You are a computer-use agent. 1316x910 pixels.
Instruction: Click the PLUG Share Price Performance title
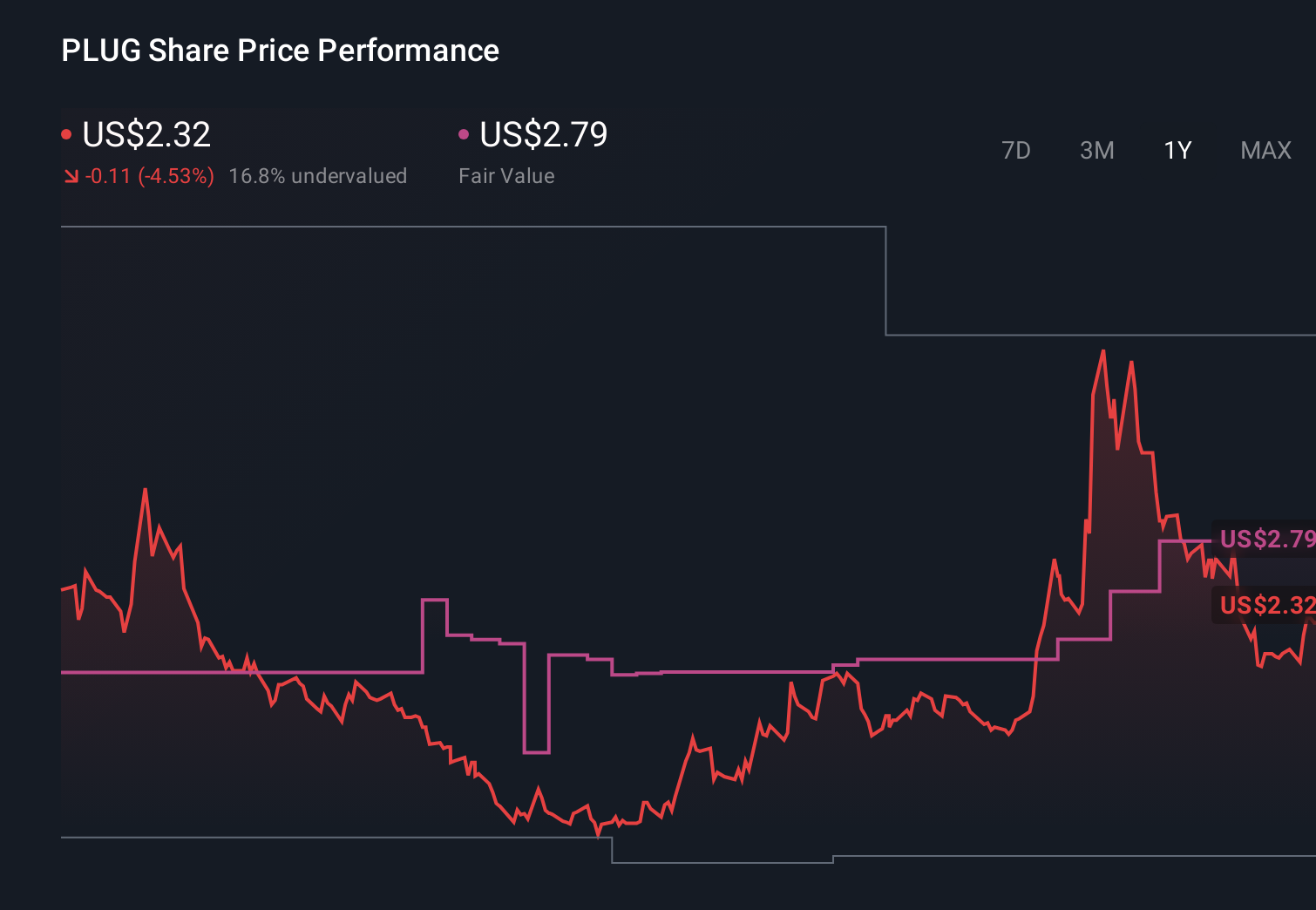pyautogui.click(x=280, y=51)
